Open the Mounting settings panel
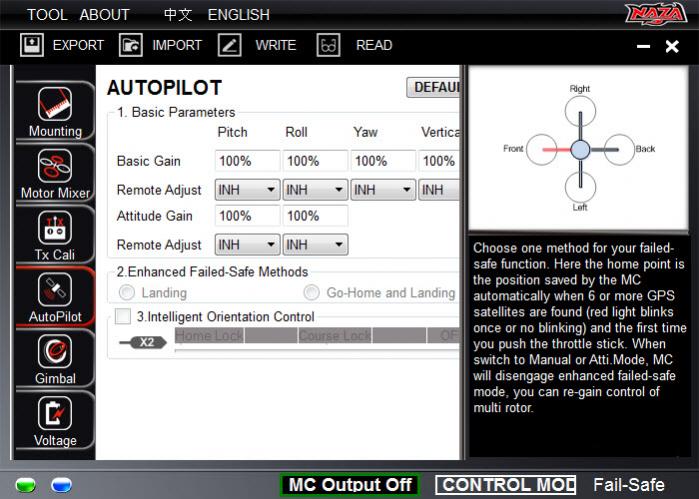This screenshot has width=699, height=499. point(55,110)
